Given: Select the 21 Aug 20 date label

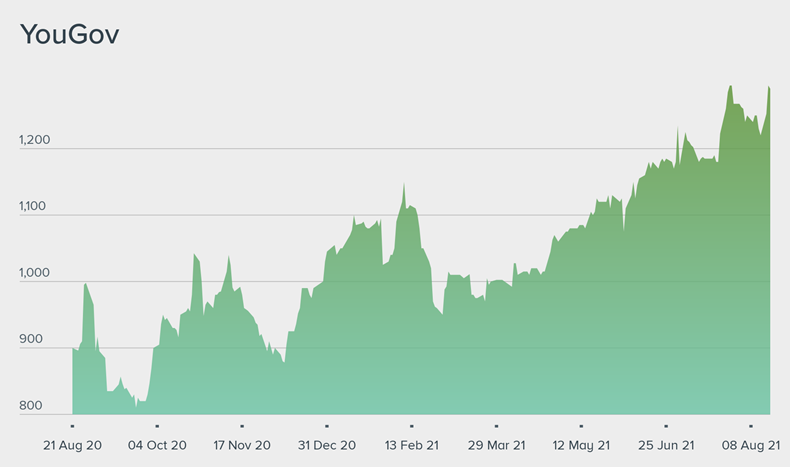Looking at the screenshot, I should click(73, 445).
